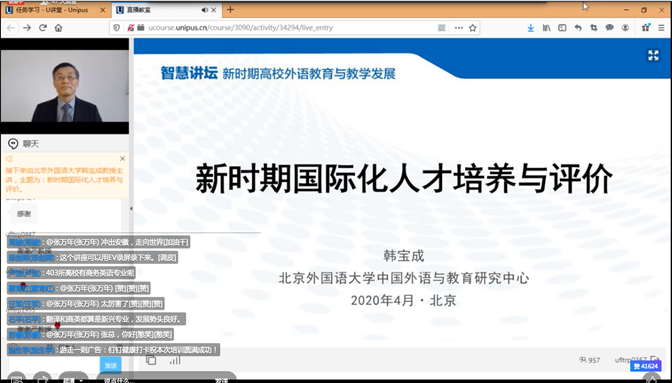This screenshot has height=383, width=672.
Task: Click the signal strength bars icon
Action: coord(175,360)
